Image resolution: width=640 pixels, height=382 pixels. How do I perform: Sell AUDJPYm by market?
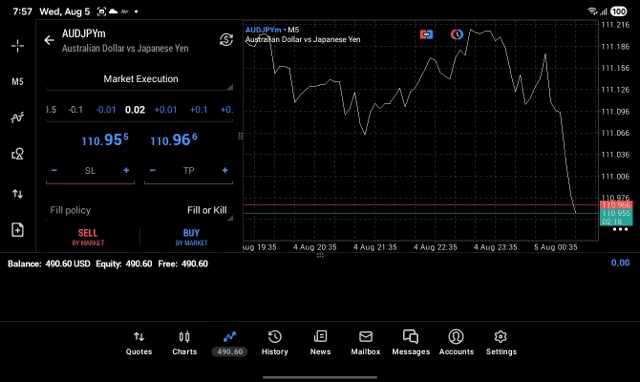(88, 237)
